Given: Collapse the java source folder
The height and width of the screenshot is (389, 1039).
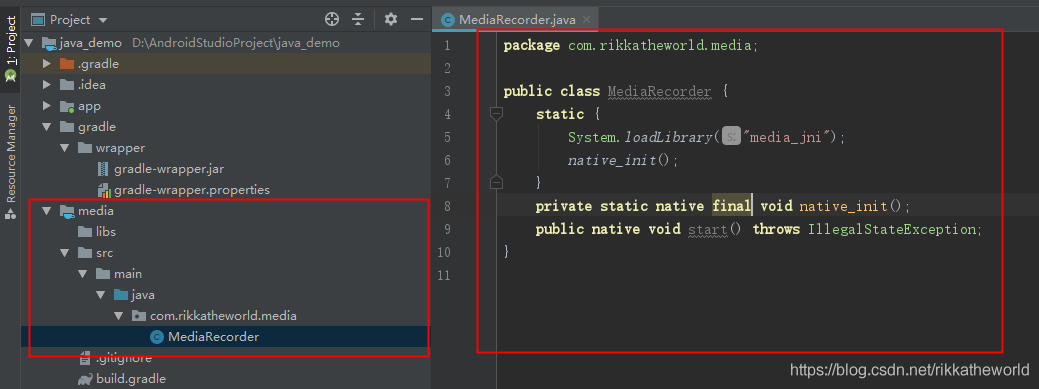Looking at the screenshot, I should 100,295.
